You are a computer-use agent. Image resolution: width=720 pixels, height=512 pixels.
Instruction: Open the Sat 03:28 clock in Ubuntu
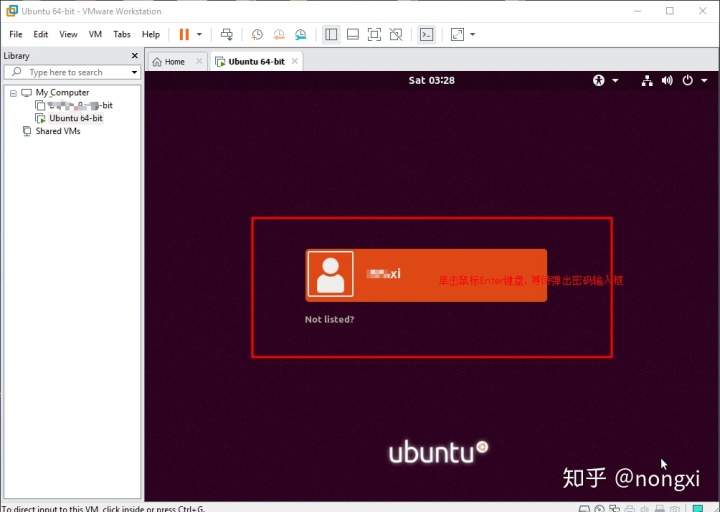pos(432,80)
